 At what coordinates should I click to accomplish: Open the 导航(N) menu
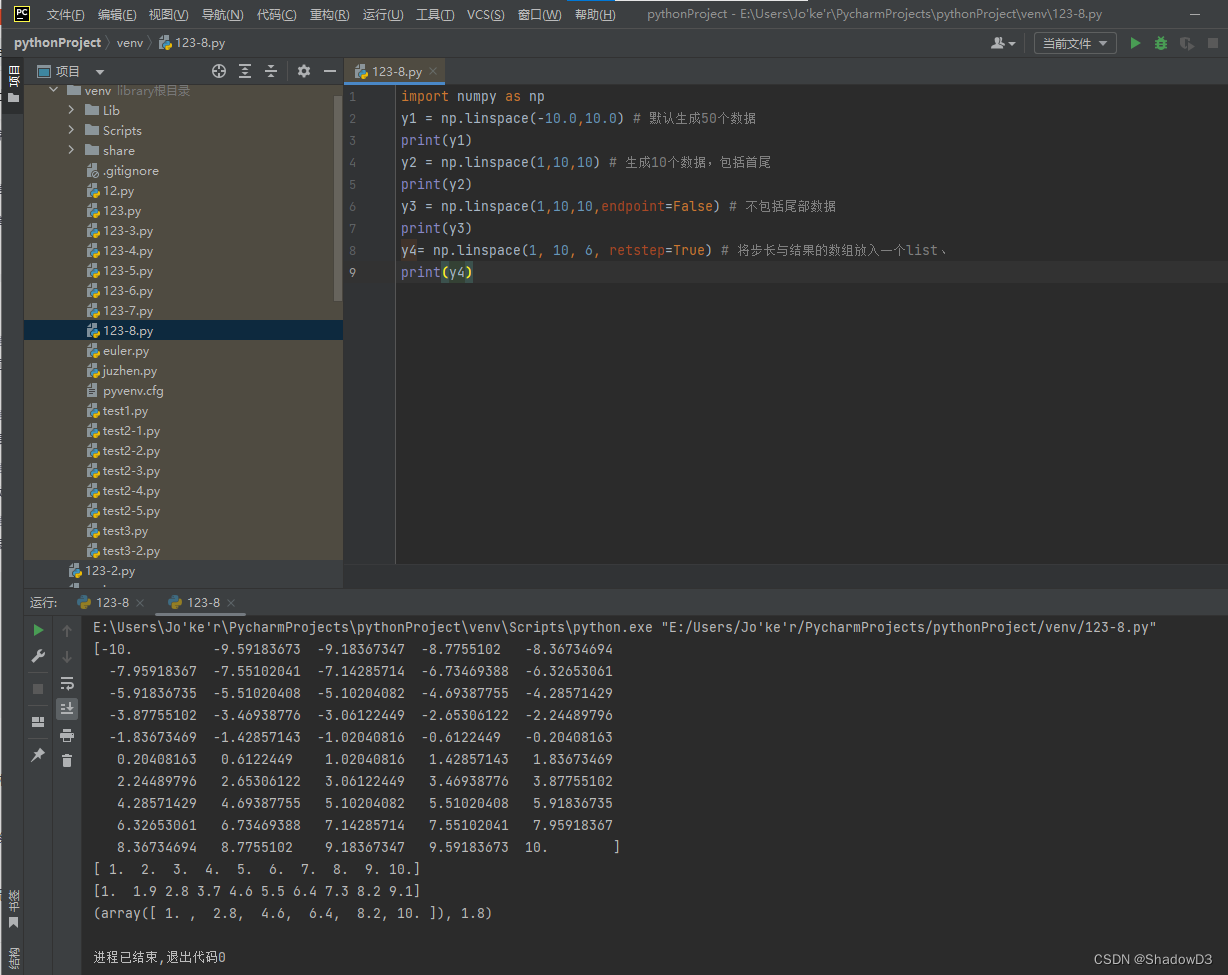(222, 15)
